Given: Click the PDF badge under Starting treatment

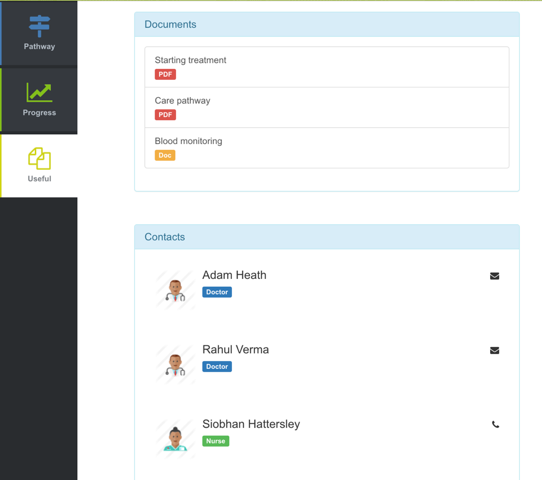Looking at the screenshot, I should [x=165, y=74].
